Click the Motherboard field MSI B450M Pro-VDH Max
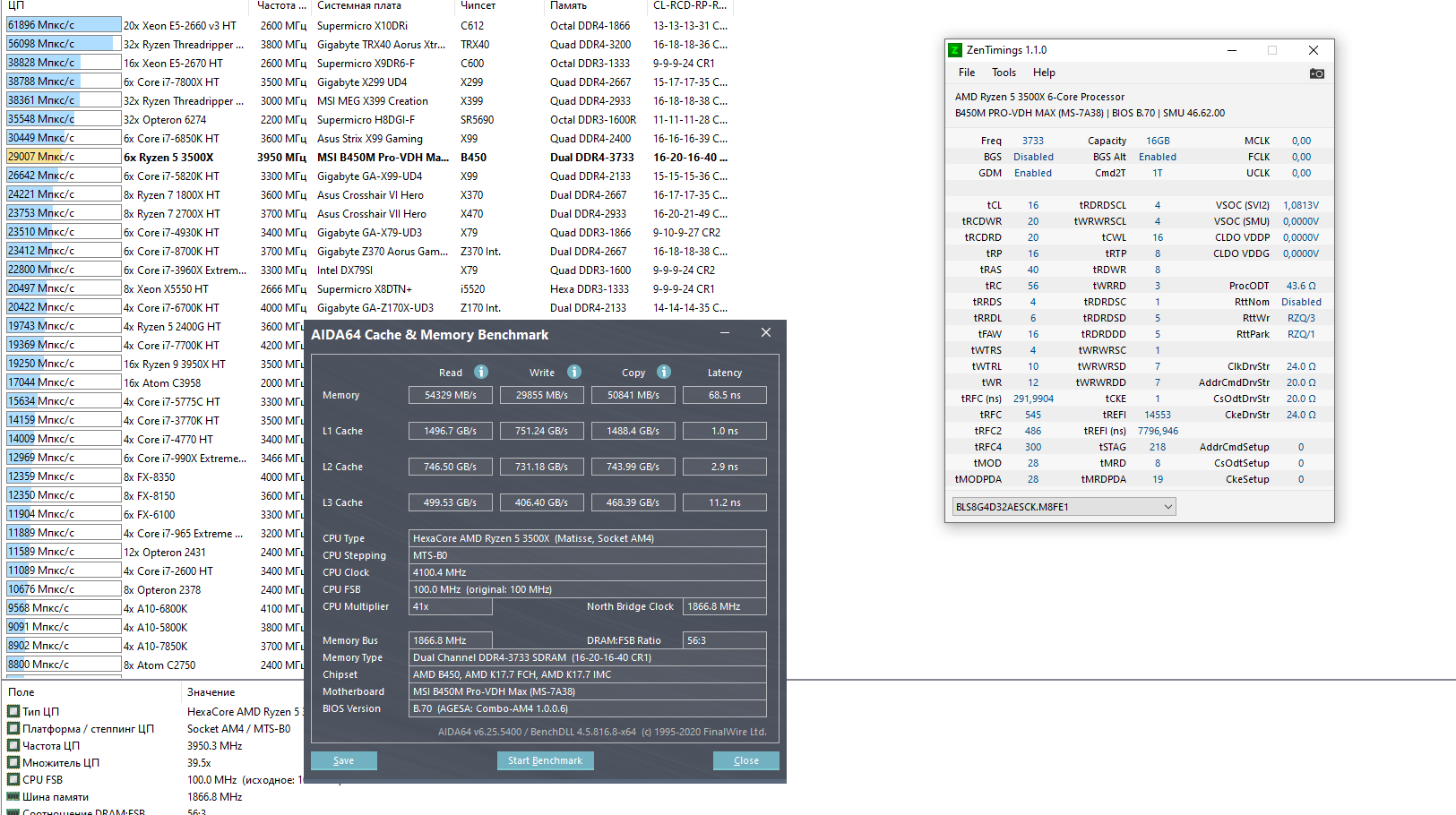The image size is (1456, 815). click(588, 691)
